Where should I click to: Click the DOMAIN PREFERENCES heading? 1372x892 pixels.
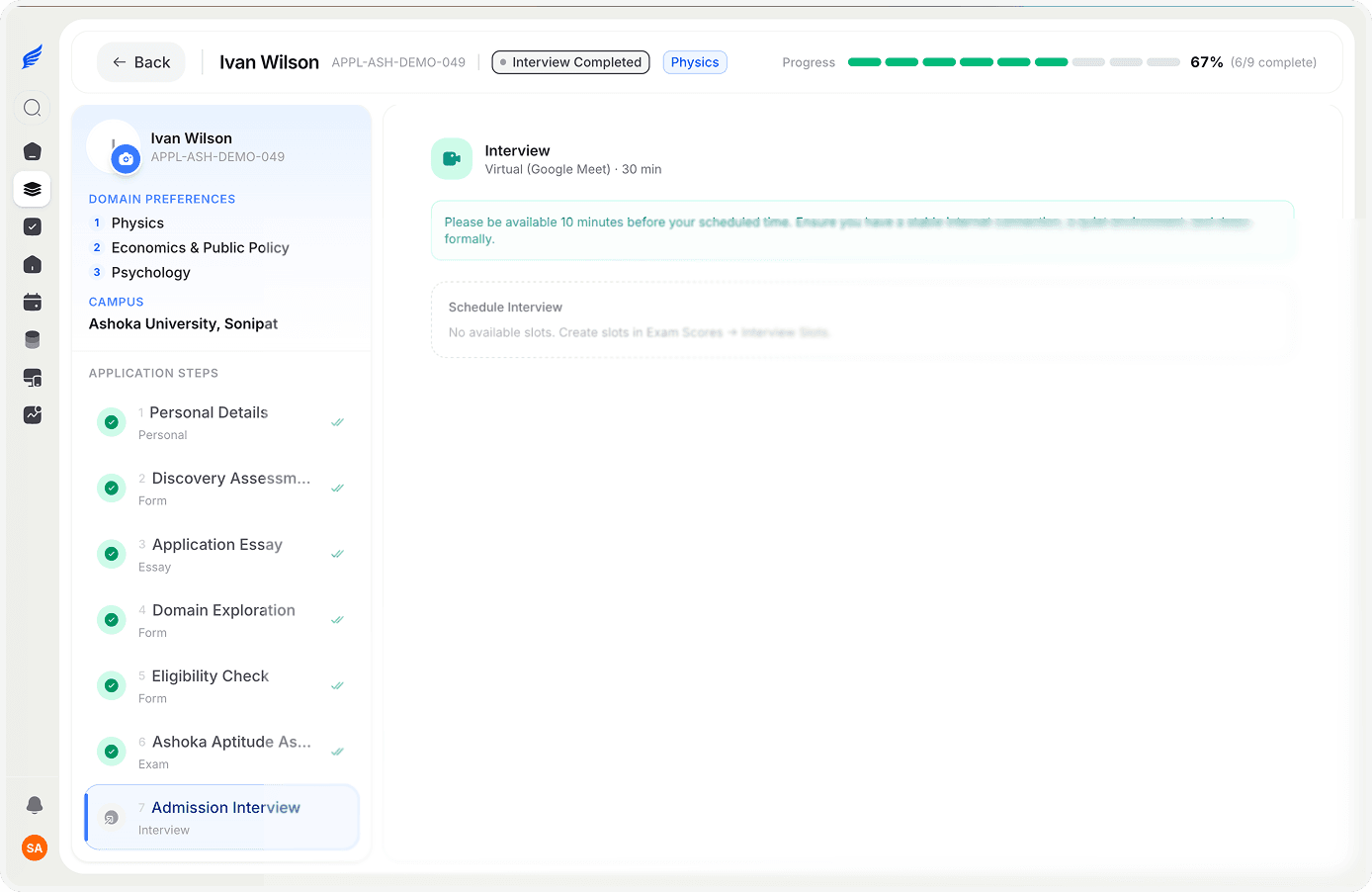[x=162, y=200]
